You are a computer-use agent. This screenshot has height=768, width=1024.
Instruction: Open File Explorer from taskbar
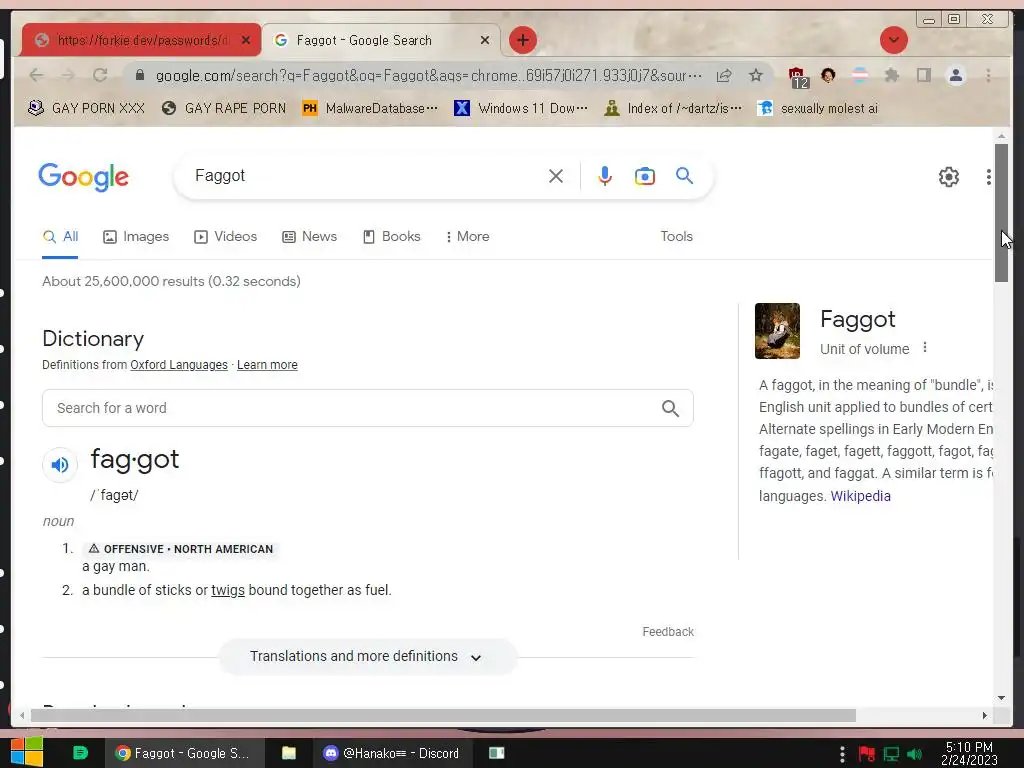[x=289, y=753]
